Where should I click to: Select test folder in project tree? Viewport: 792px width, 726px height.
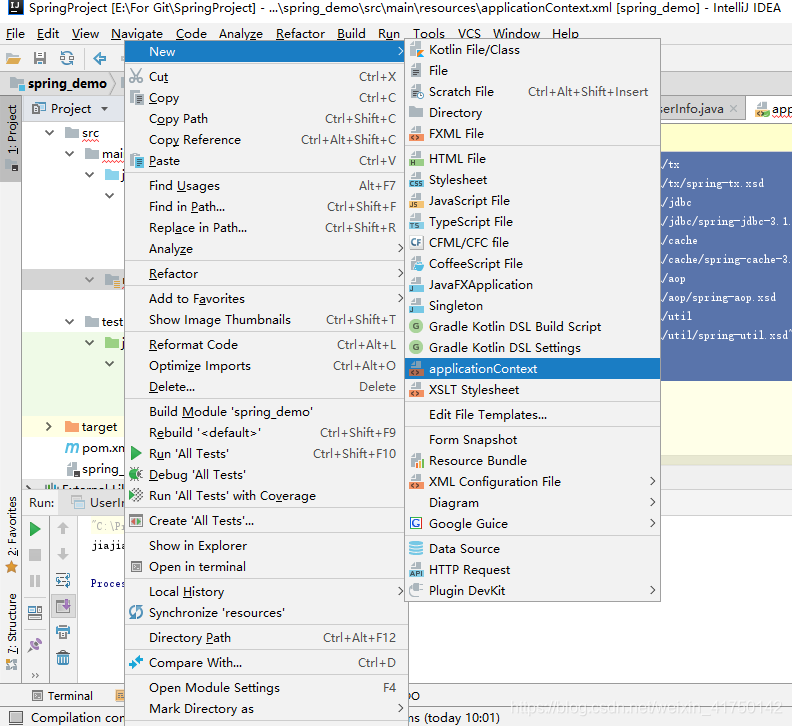(x=104, y=321)
